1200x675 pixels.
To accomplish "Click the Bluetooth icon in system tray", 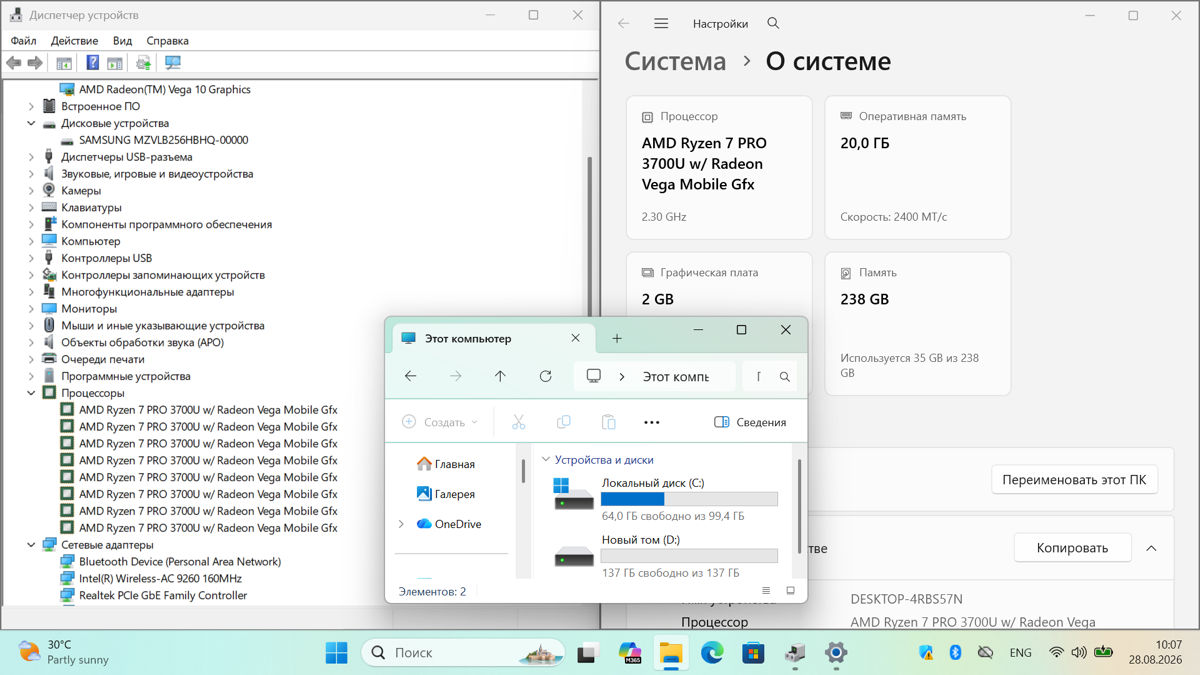I will (955, 652).
